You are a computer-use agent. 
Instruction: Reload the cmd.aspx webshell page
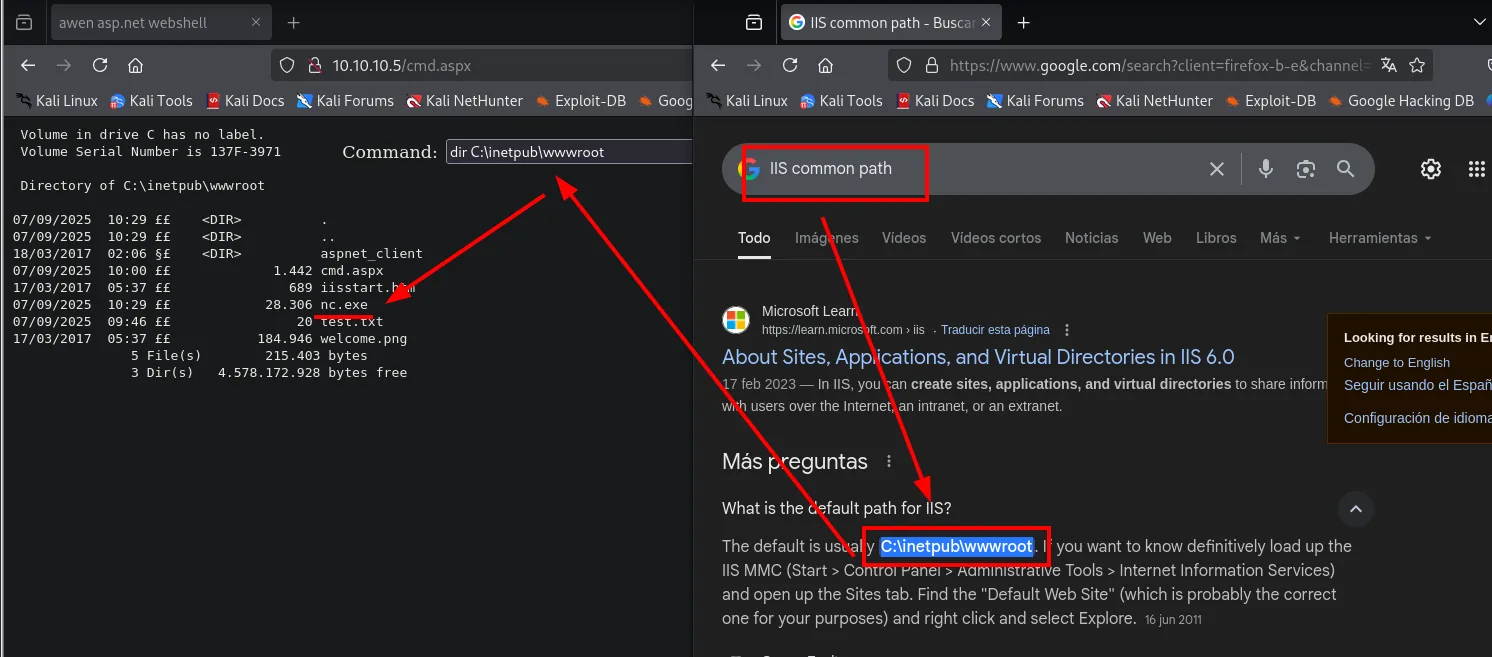pyautogui.click(x=100, y=65)
